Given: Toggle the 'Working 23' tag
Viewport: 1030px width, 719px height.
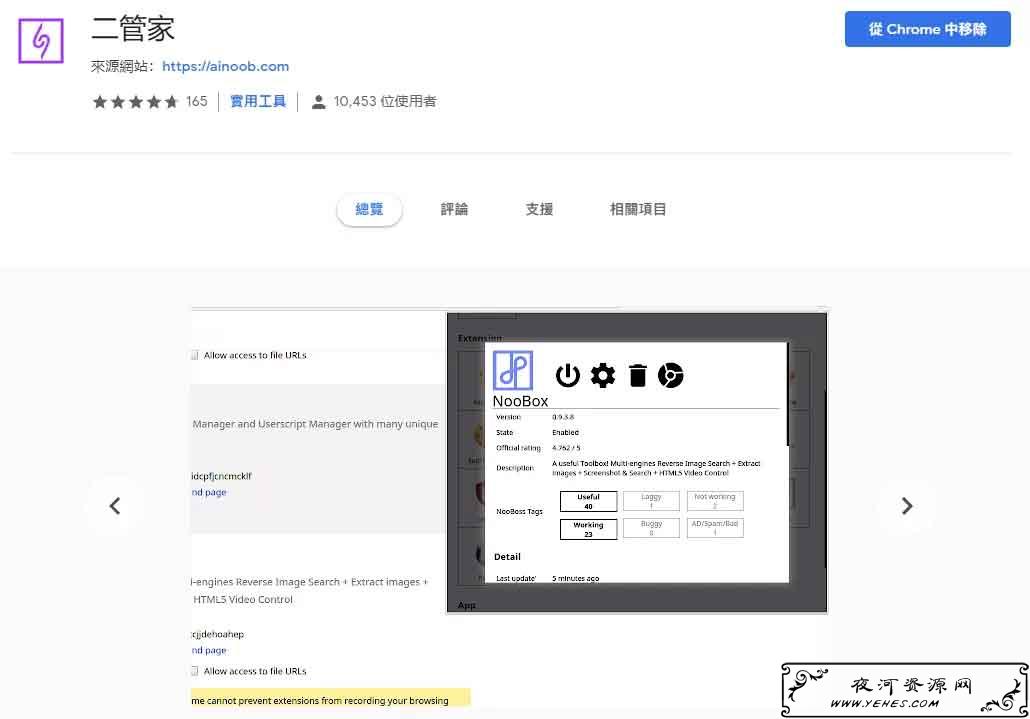Looking at the screenshot, I should 589,529.
